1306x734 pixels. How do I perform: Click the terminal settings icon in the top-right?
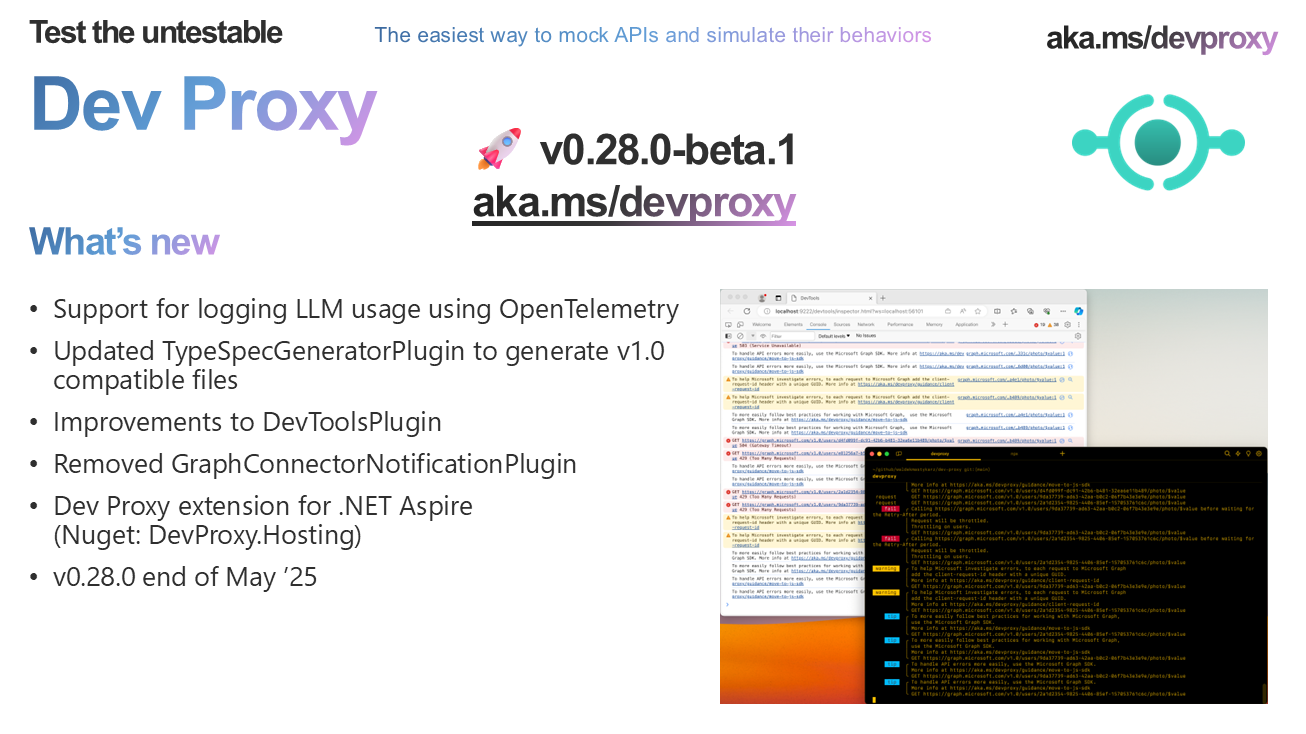click(1259, 454)
